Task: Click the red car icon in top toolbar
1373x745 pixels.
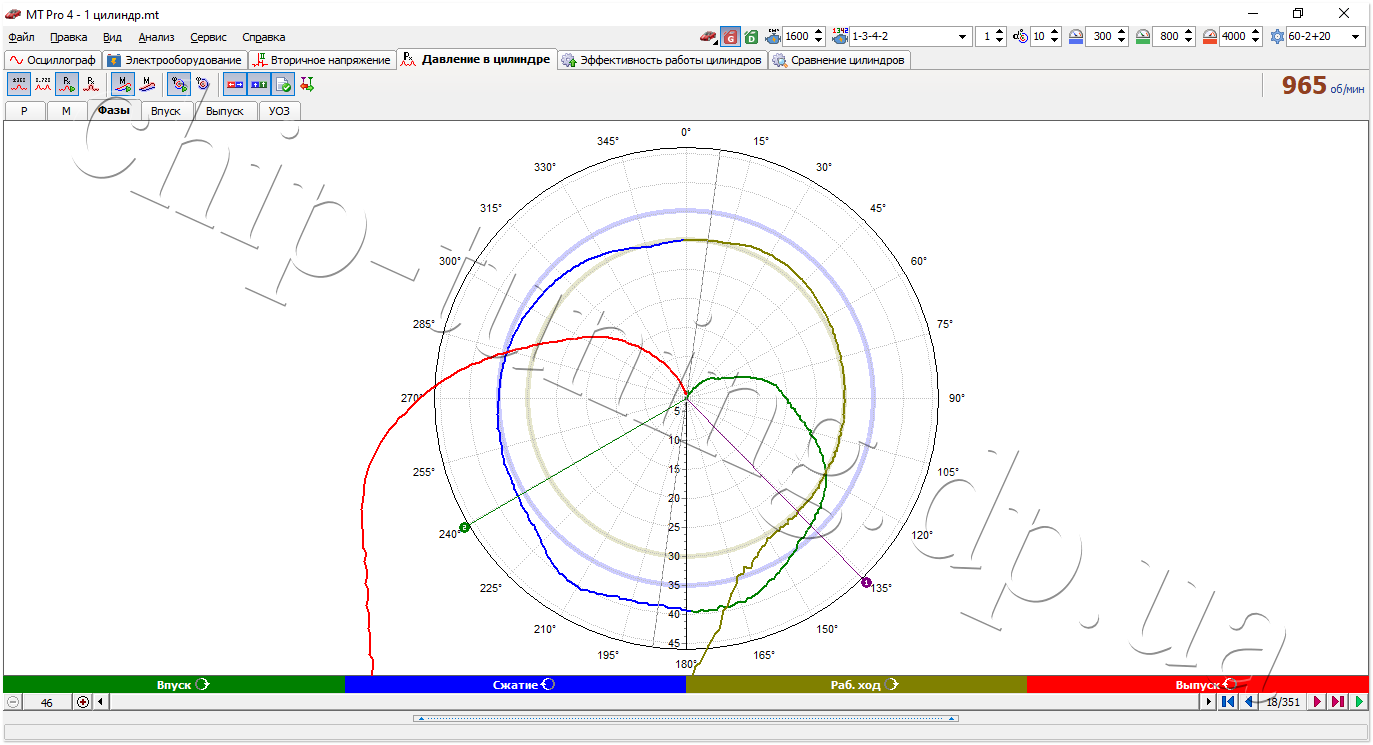Action: pyautogui.click(x=708, y=36)
